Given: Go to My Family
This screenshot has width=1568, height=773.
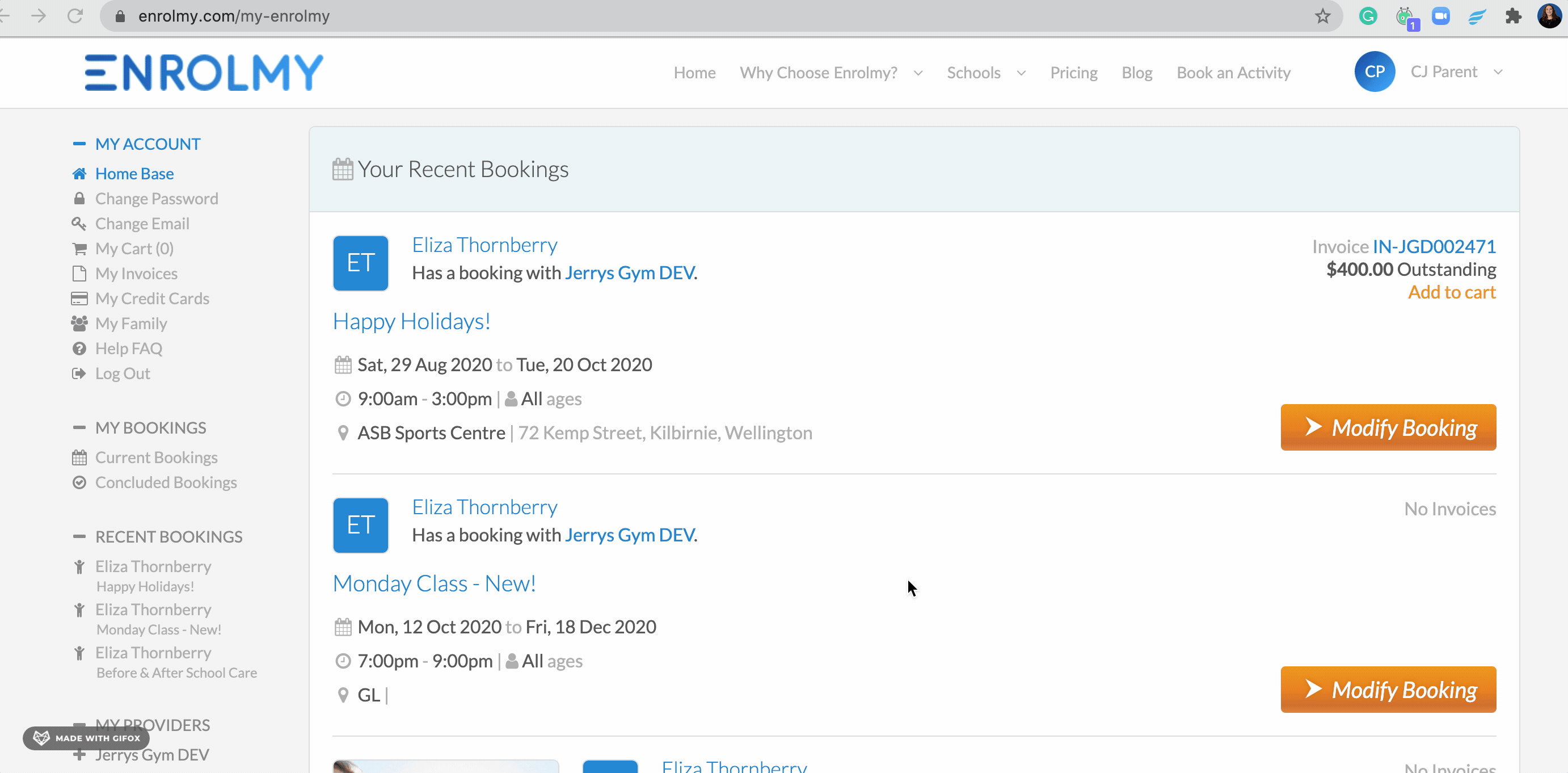Looking at the screenshot, I should [x=131, y=324].
